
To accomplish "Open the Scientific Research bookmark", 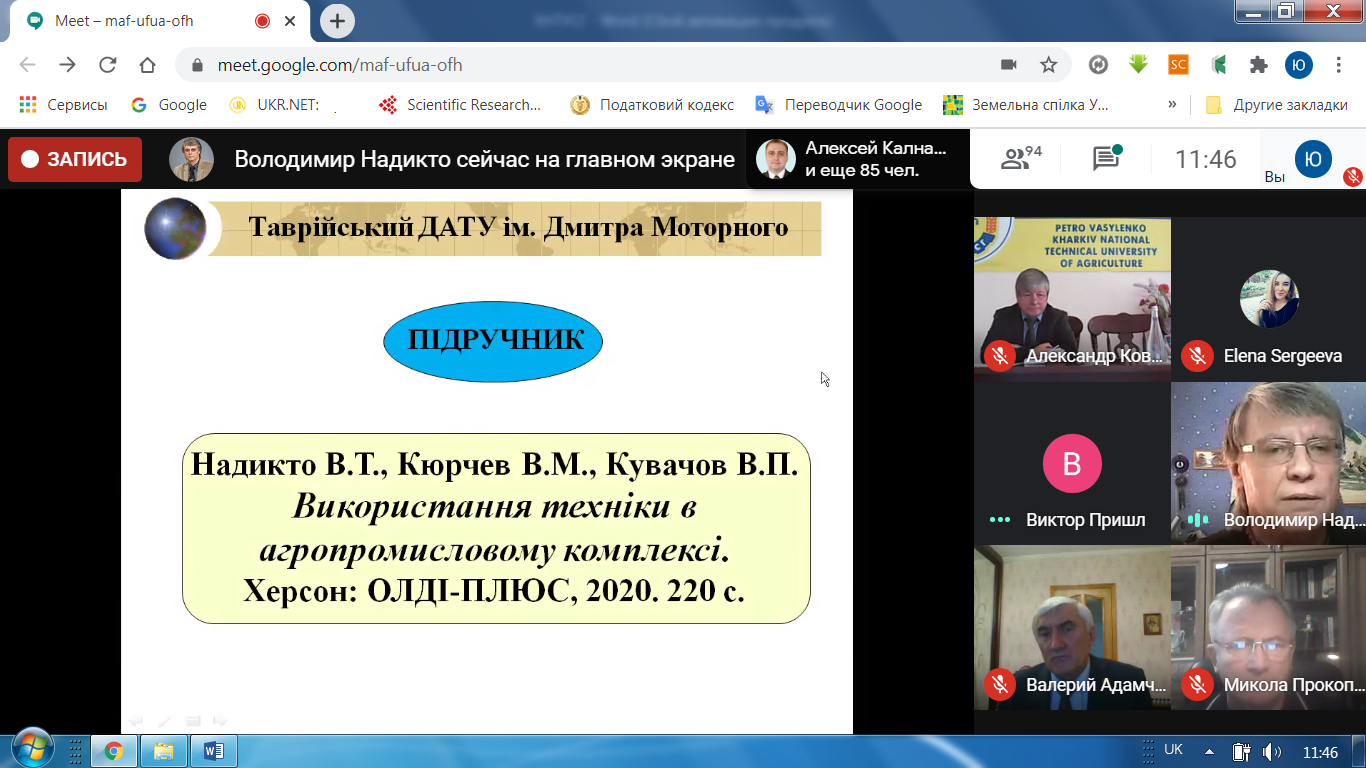I will pyautogui.click(x=459, y=104).
